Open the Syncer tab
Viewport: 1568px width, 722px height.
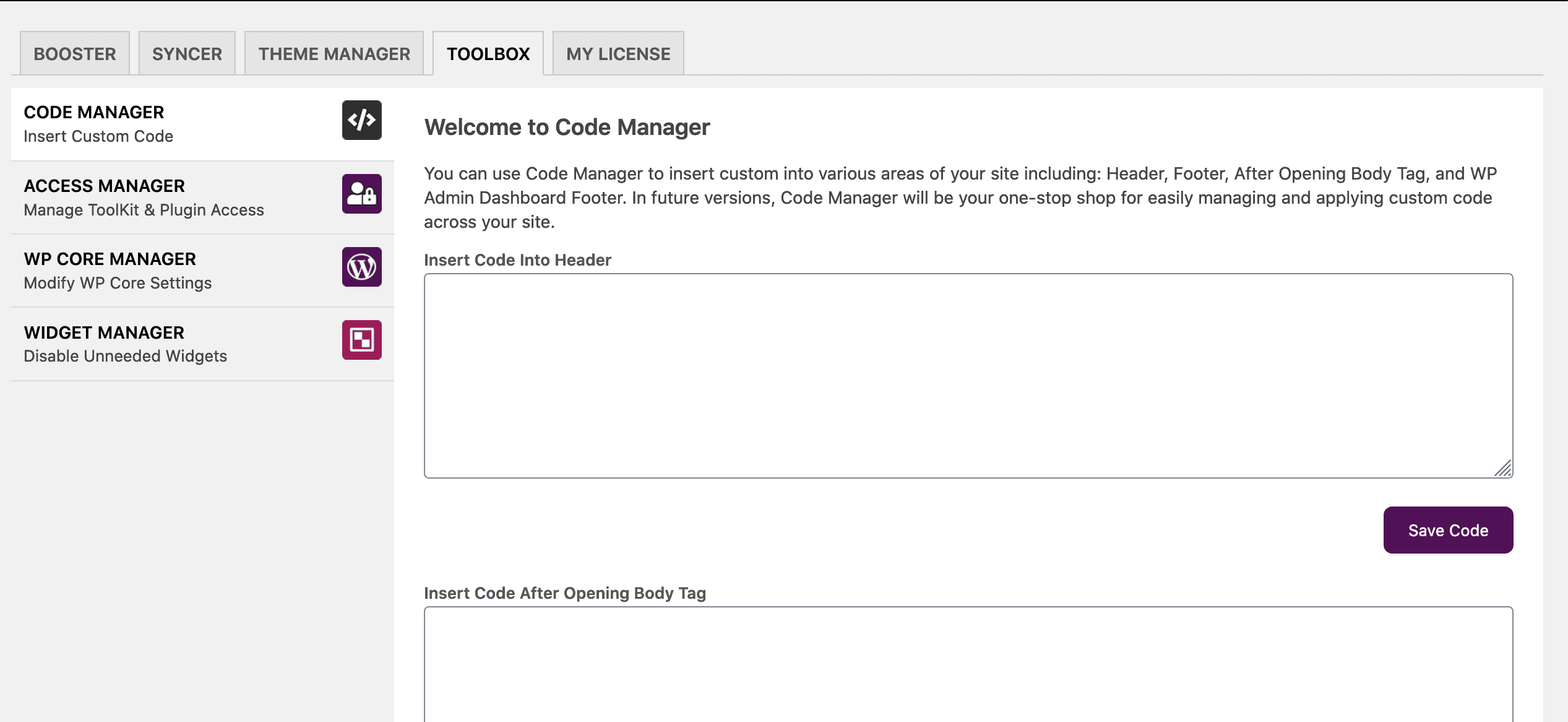[x=187, y=54]
